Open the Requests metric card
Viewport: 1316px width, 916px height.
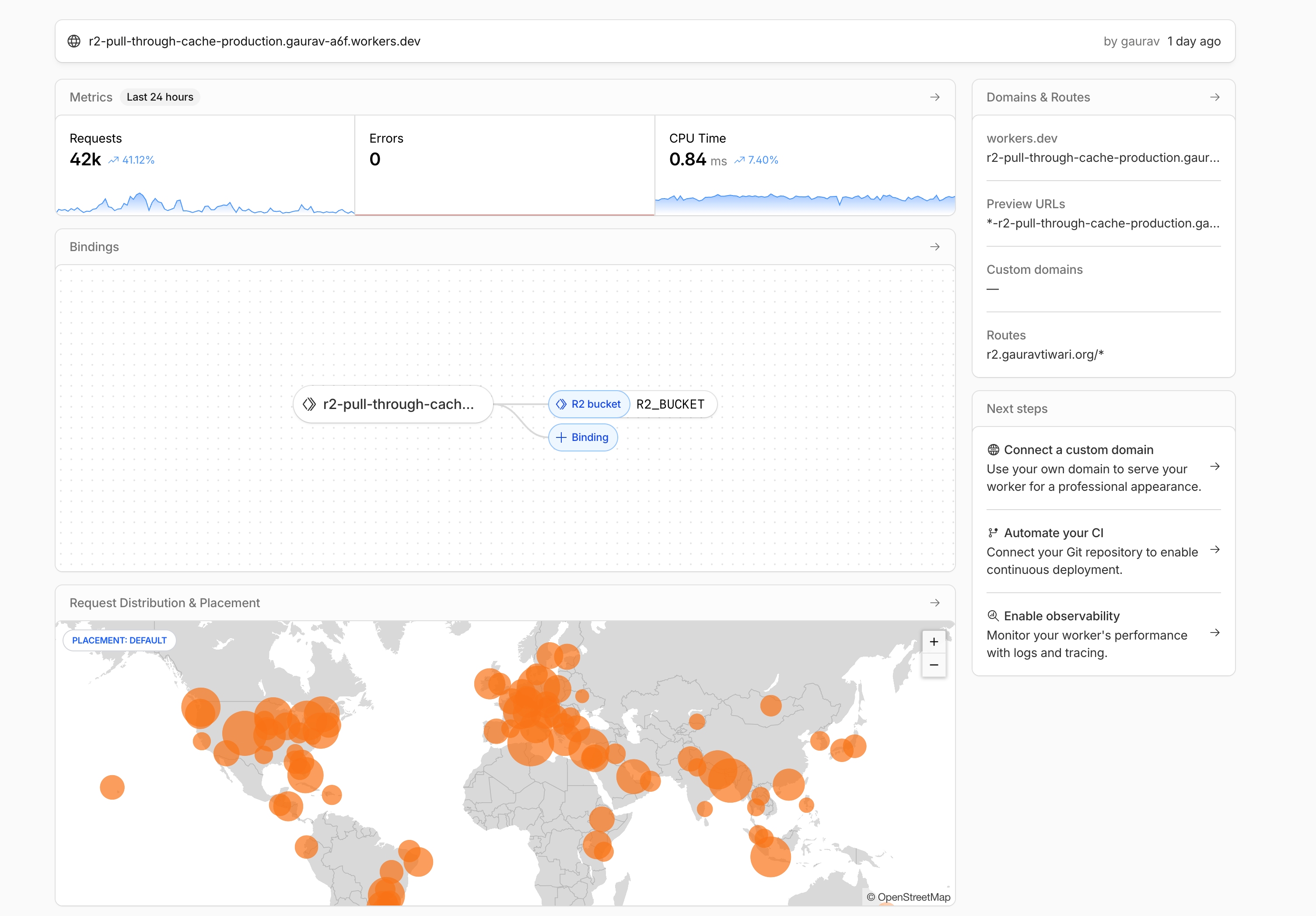205,166
